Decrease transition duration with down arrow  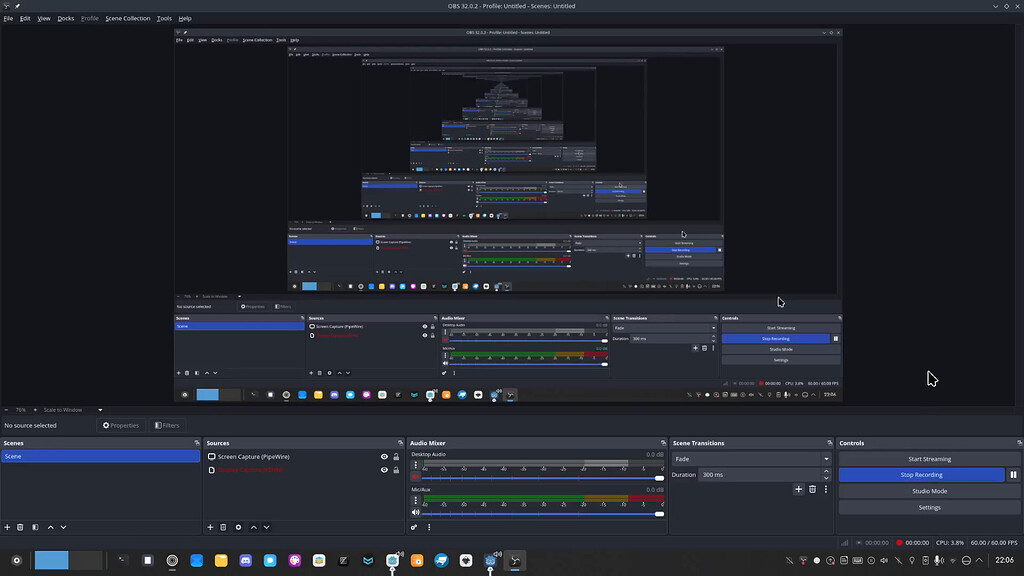click(x=826, y=478)
